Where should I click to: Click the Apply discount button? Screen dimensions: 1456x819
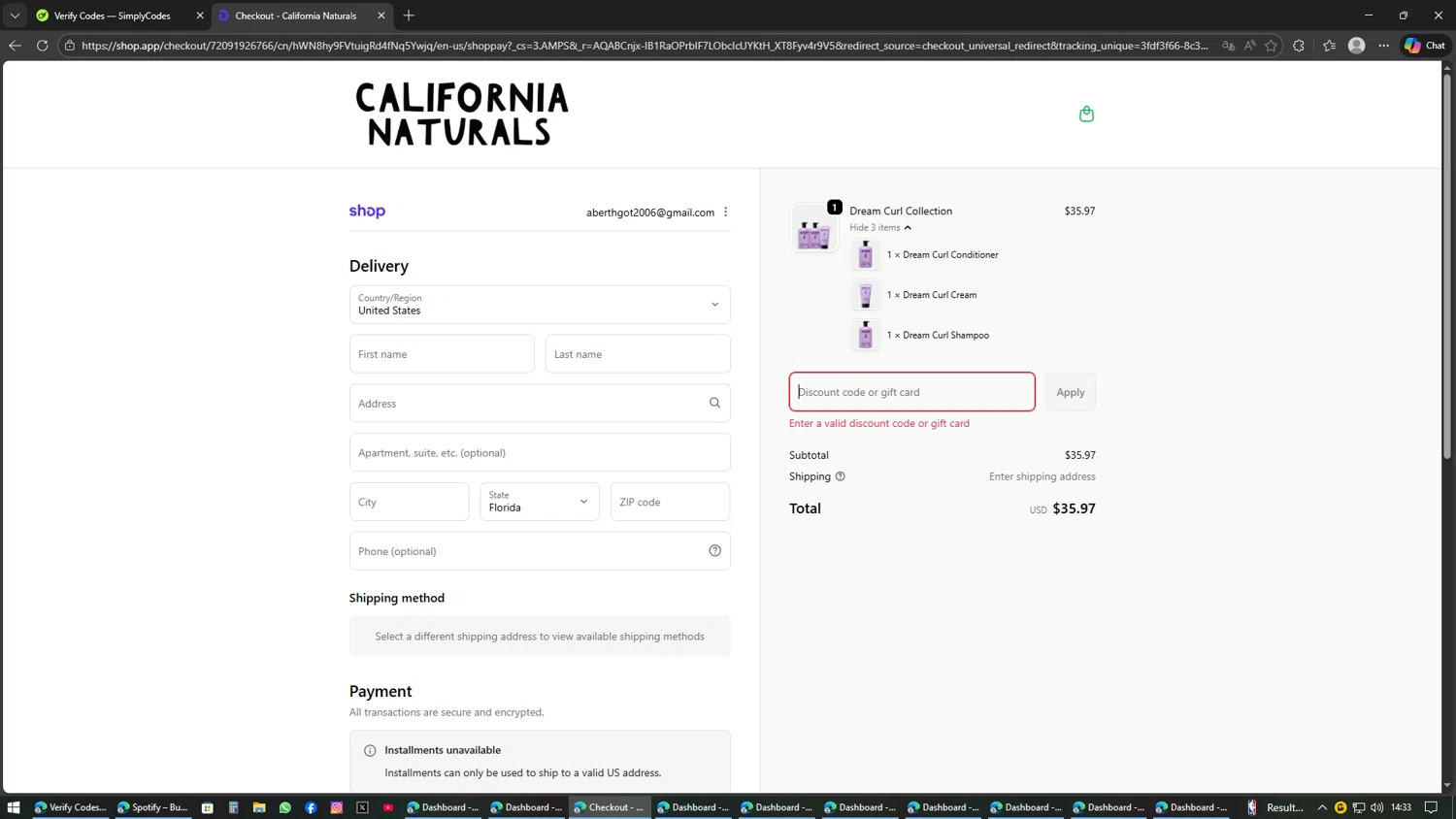click(1071, 392)
